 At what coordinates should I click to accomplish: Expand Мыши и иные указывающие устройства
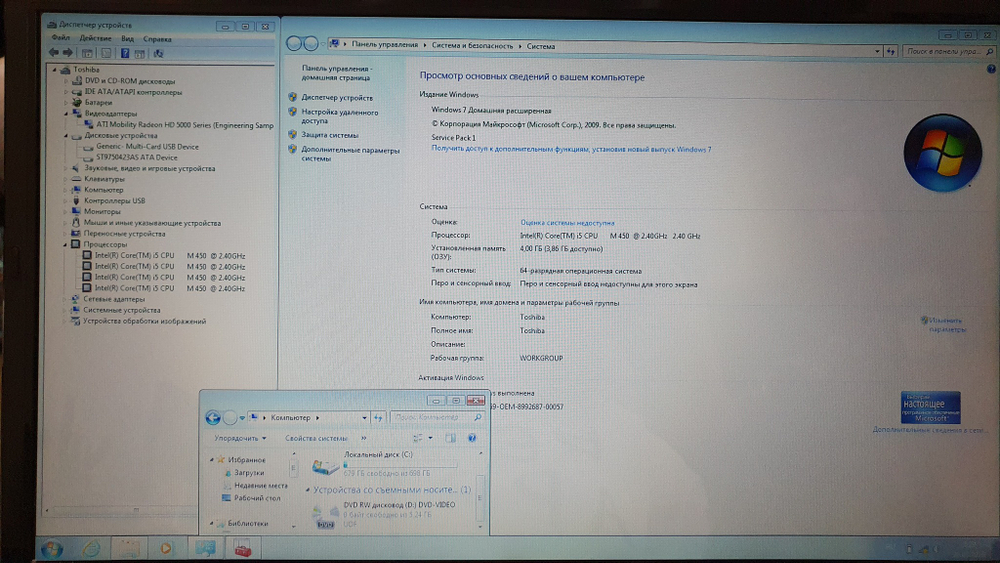[66, 223]
